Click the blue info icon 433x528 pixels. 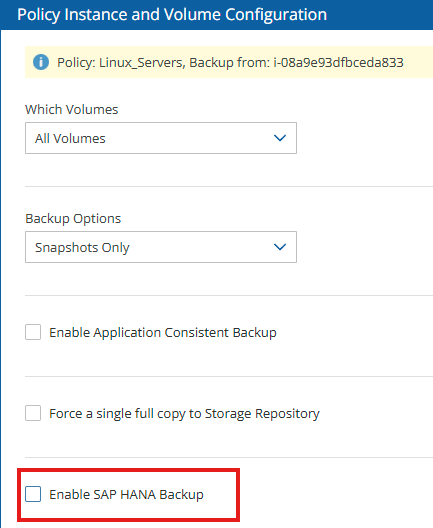click(41, 62)
